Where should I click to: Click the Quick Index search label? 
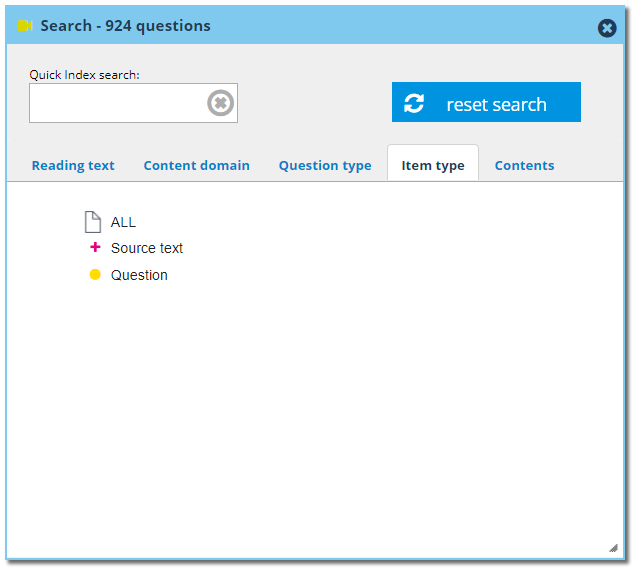[84, 75]
